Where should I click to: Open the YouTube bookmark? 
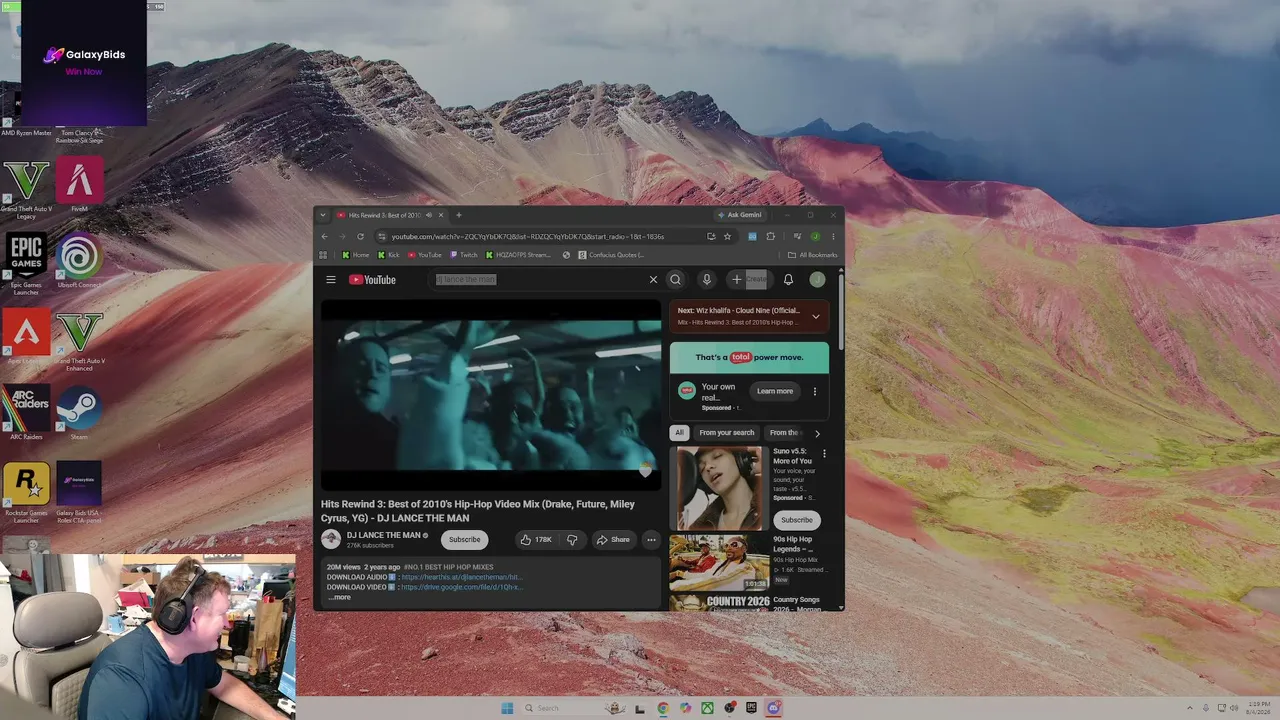[x=424, y=255]
